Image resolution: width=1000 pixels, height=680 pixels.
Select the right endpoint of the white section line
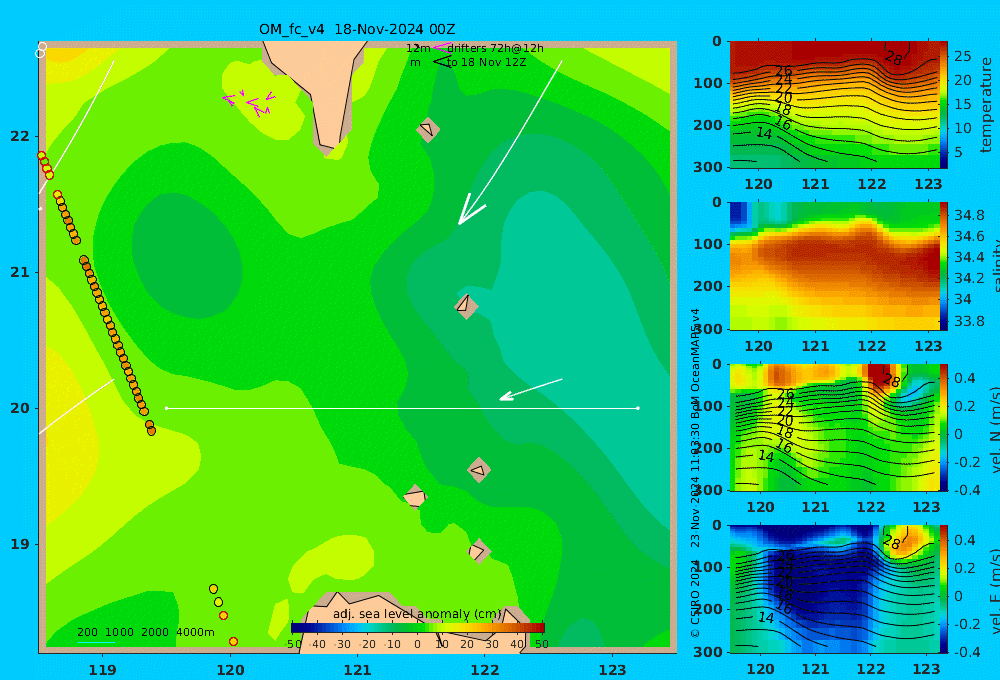click(638, 408)
